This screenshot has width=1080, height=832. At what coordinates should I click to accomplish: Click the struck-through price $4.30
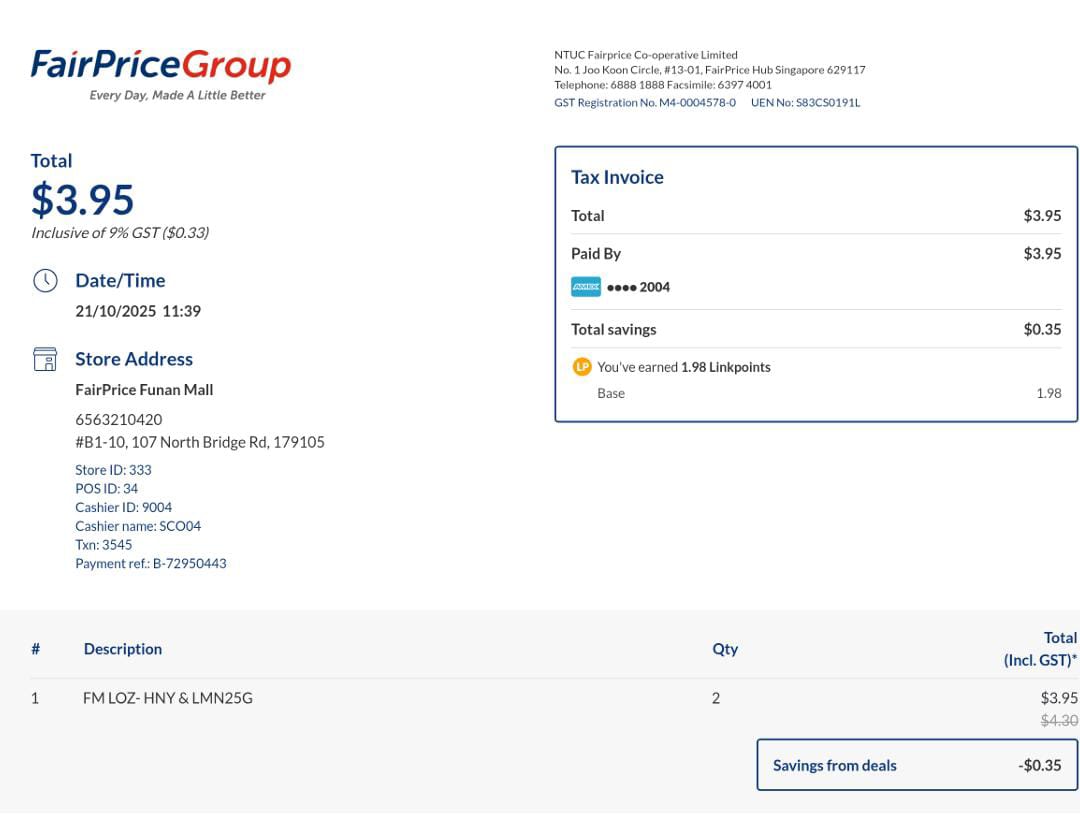click(1059, 720)
